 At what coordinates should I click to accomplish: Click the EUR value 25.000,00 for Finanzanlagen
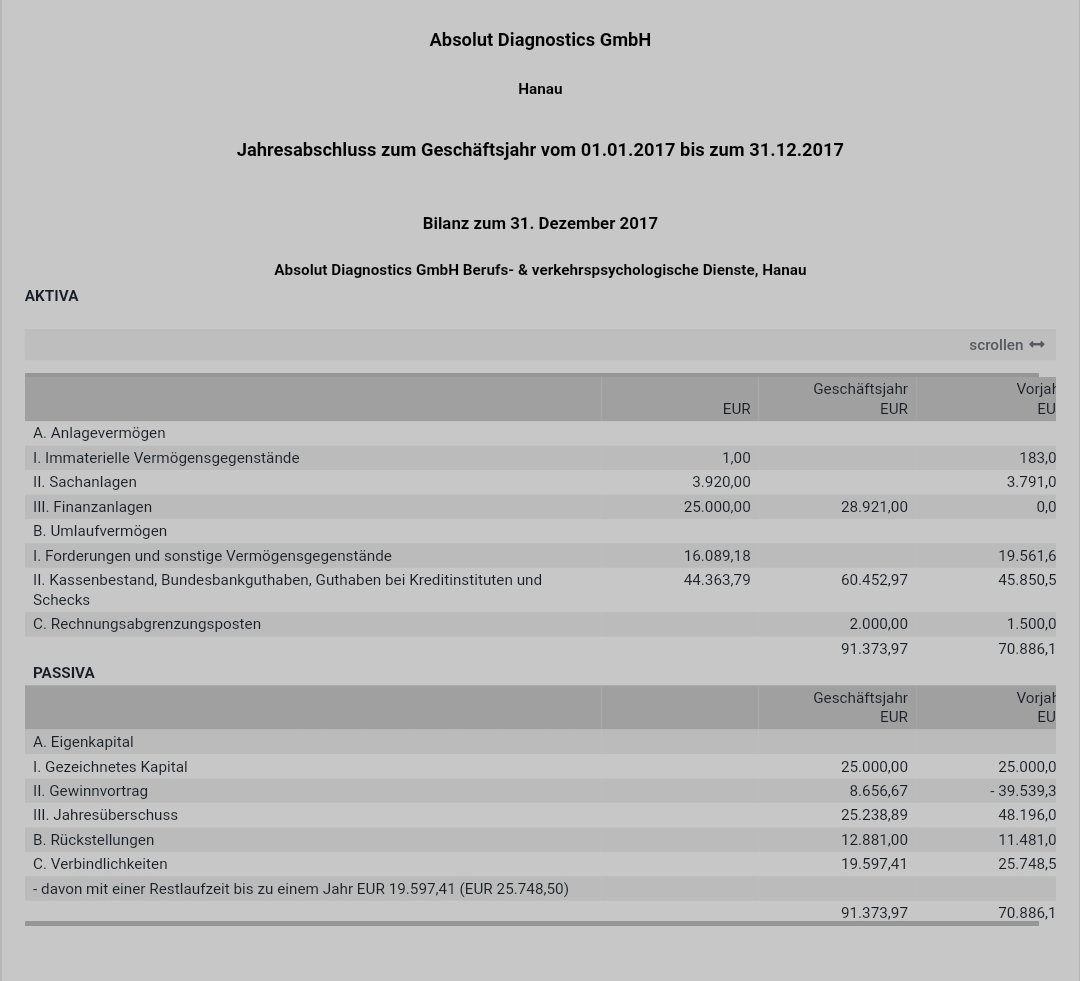(717, 507)
